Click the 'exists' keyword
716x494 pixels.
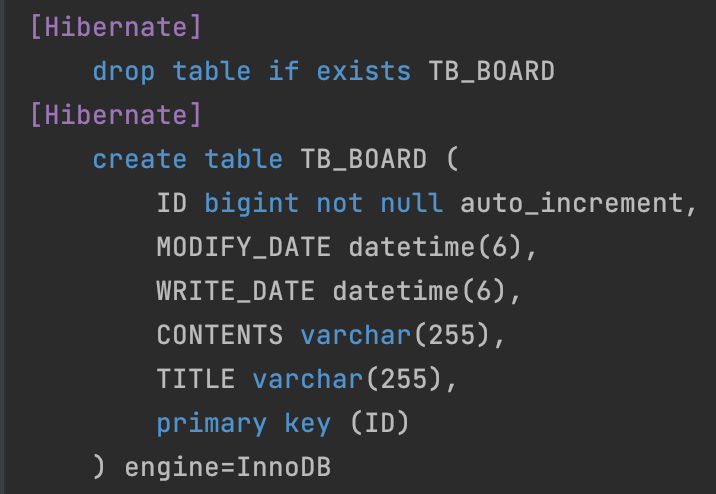[x=363, y=72]
